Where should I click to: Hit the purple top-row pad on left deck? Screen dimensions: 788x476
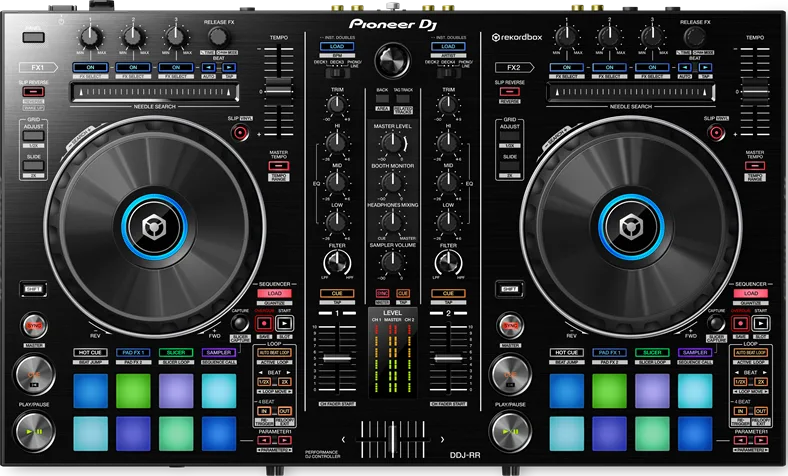point(176,391)
